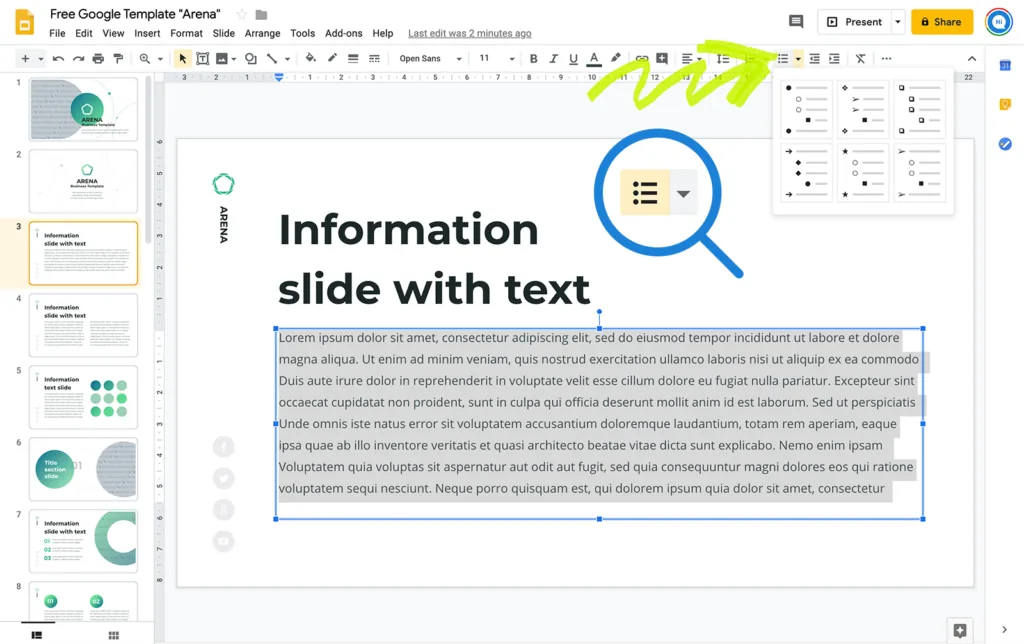Expand the Zoom level dropdown arrow
The image size is (1024, 644).
point(160,59)
